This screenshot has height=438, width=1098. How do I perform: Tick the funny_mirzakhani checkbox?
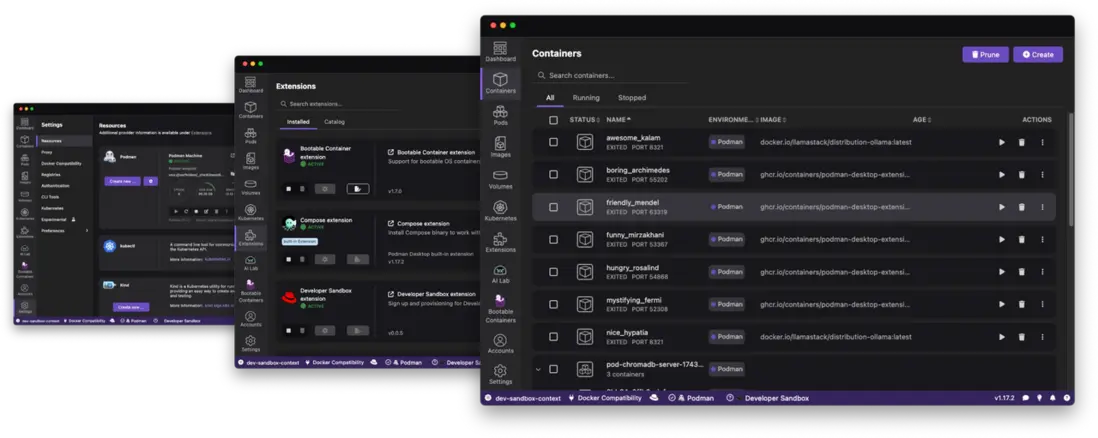point(553,240)
